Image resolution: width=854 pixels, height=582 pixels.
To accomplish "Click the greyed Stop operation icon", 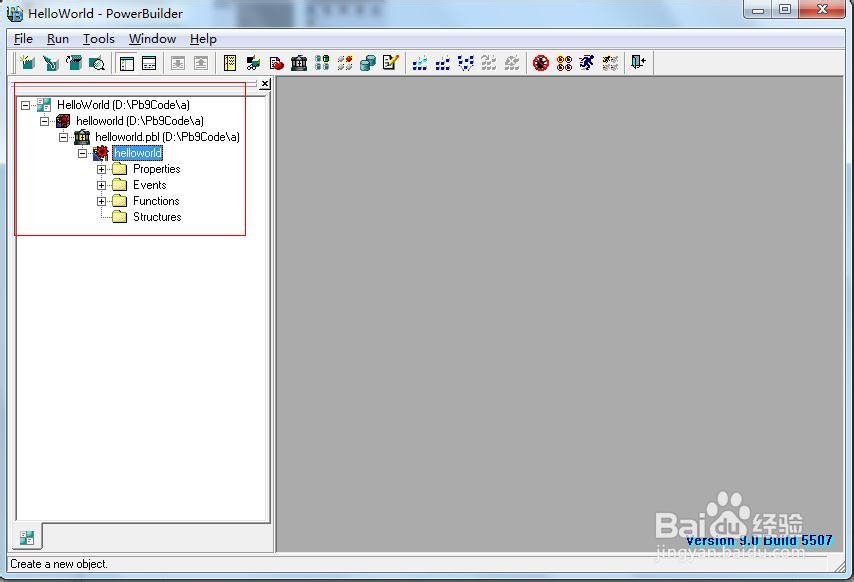I will point(511,63).
